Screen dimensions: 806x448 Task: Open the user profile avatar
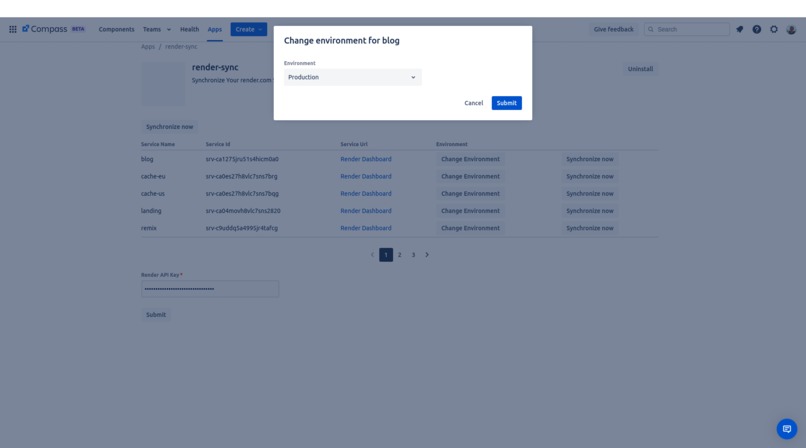click(791, 29)
